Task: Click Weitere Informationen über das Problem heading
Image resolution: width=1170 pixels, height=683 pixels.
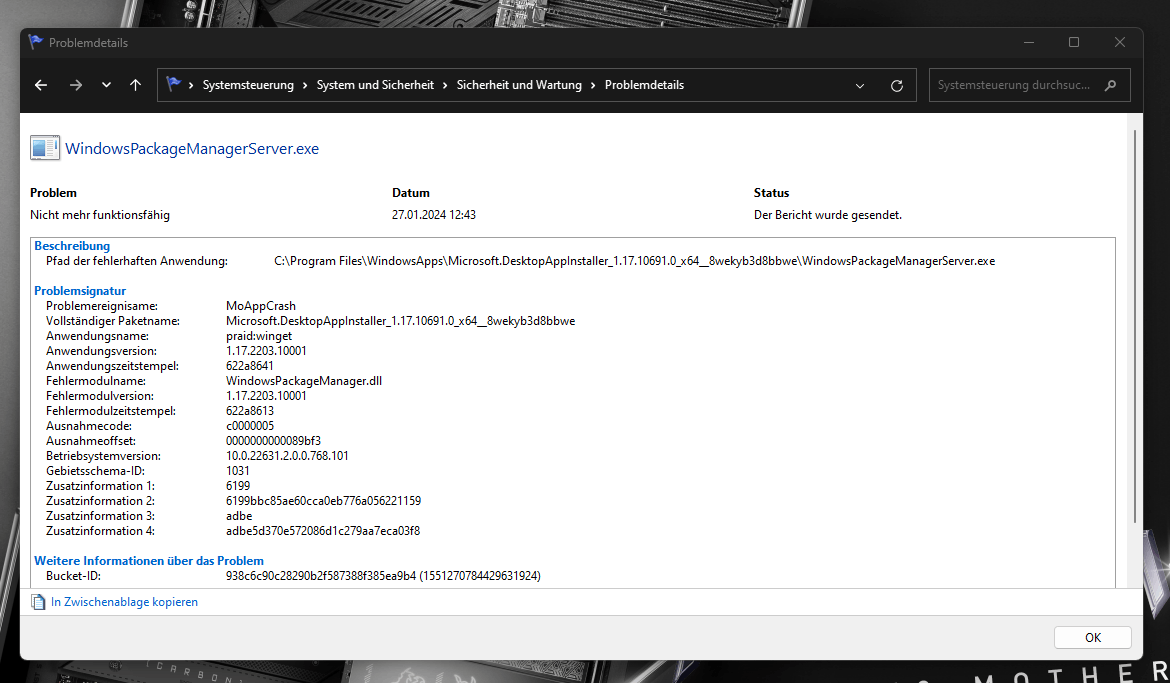Action: pos(148,561)
